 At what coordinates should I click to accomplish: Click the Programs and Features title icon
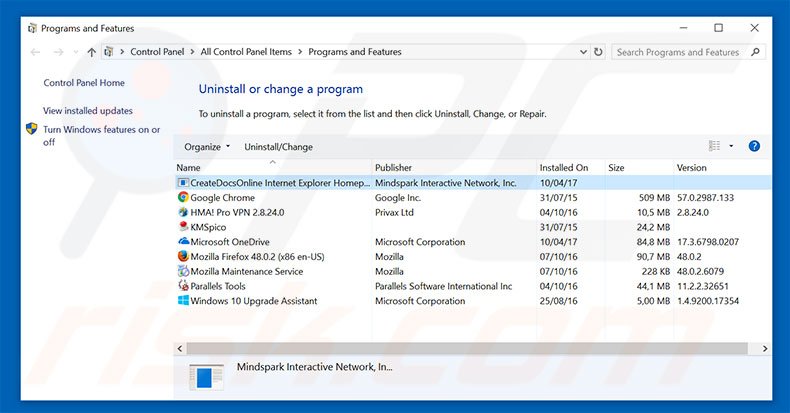click(x=32, y=28)
